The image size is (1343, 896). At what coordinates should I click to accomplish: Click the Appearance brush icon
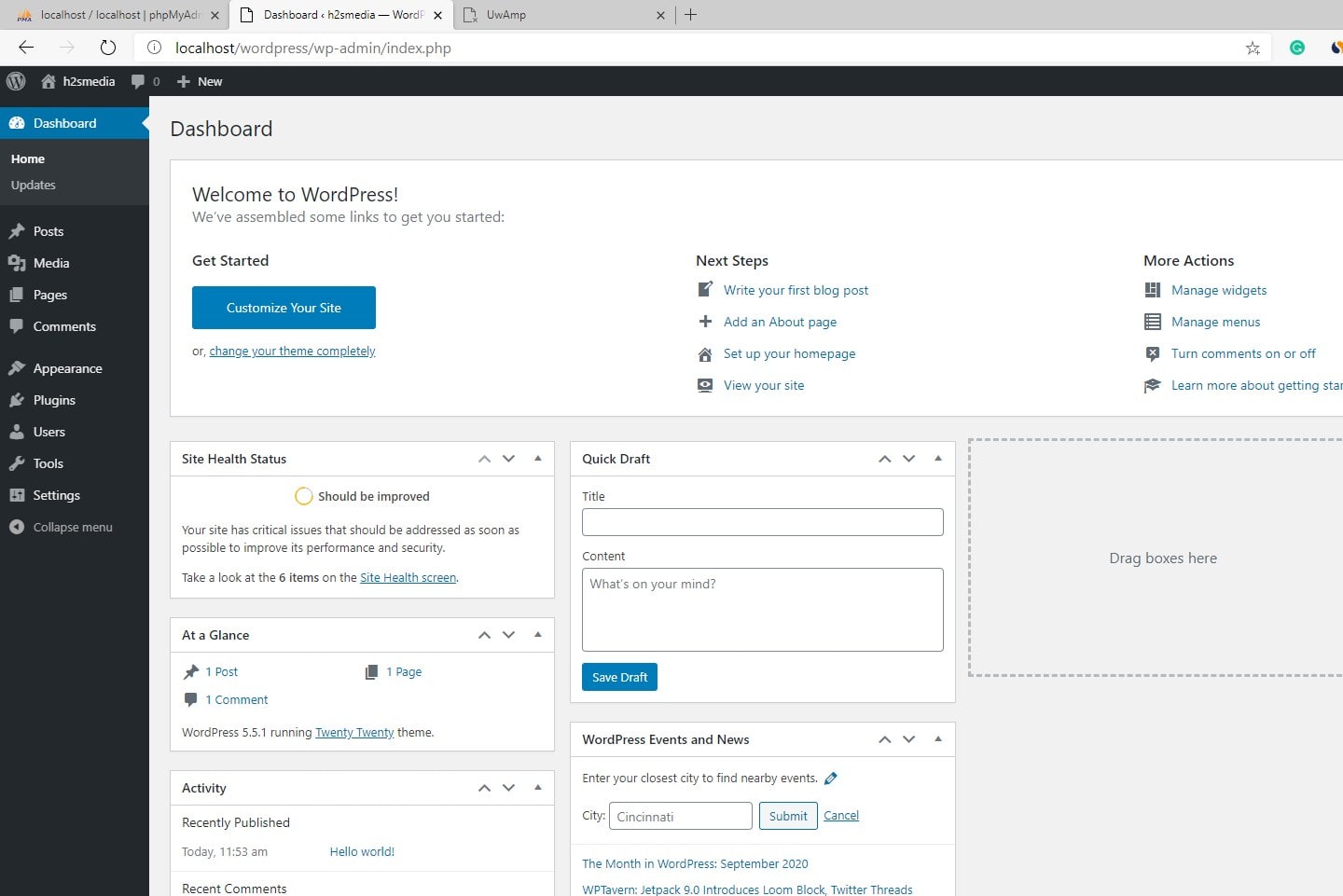point(17,368)
